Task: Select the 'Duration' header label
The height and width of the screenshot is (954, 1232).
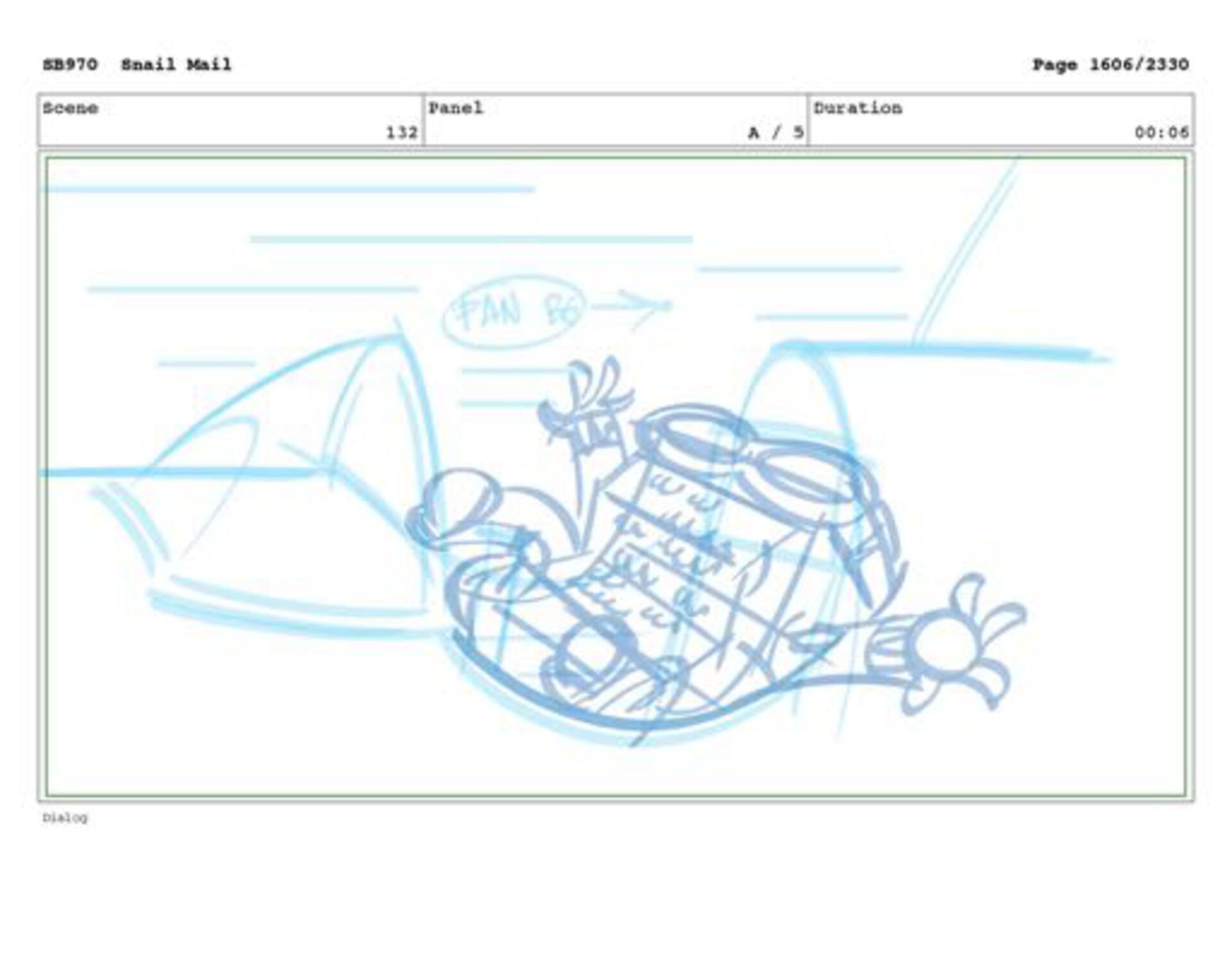Action: tap(858, 108)
